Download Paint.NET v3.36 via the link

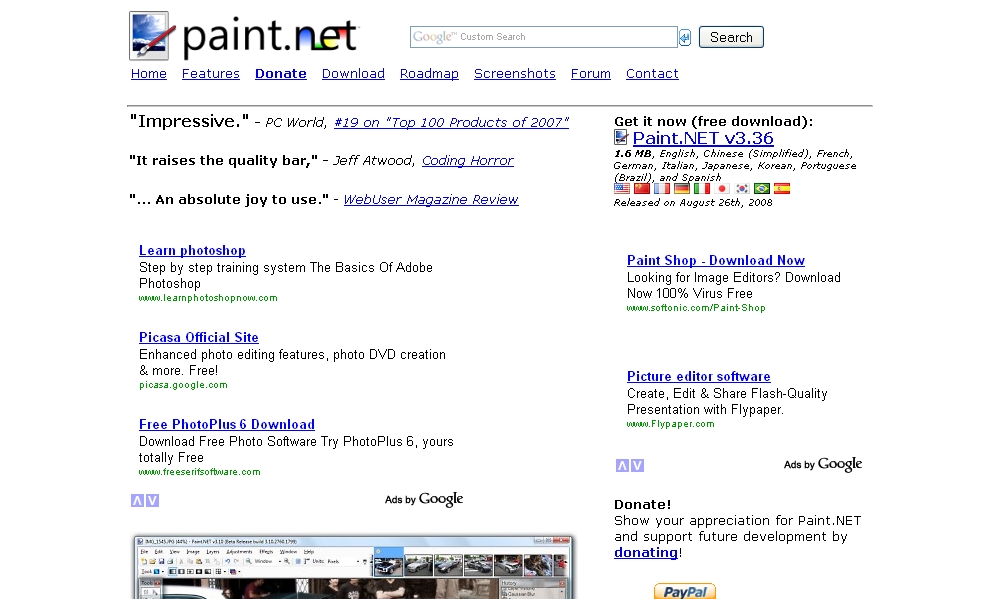click(703, 138)
